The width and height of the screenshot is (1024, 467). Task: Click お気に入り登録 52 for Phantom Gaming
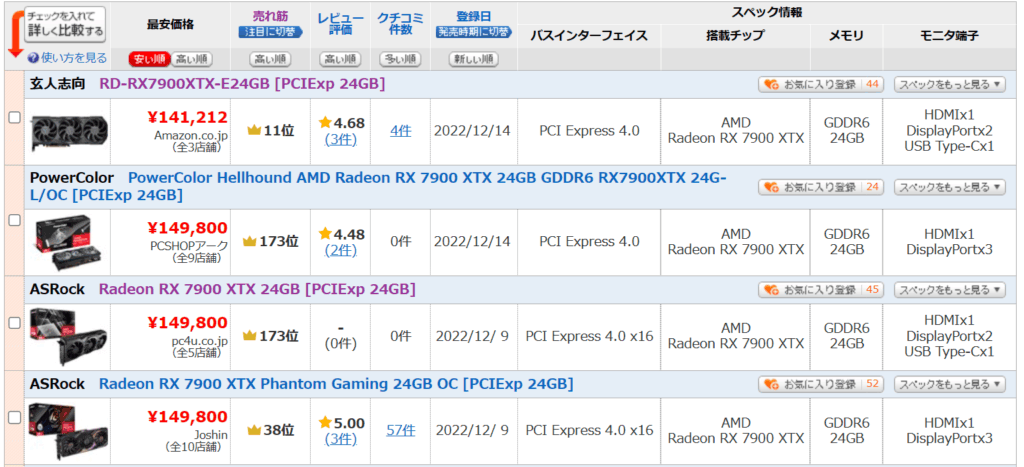pos(820,385)
